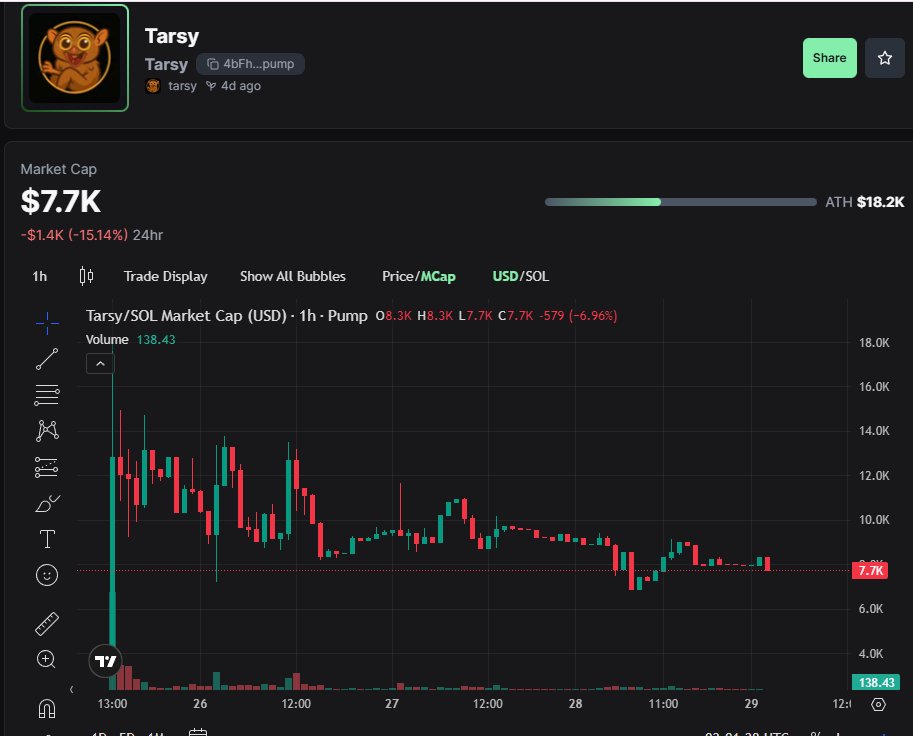This screenshot has height=736, width=913.
Task: Switch the Price/MCap toggle
Action: (x=419, y=277)
